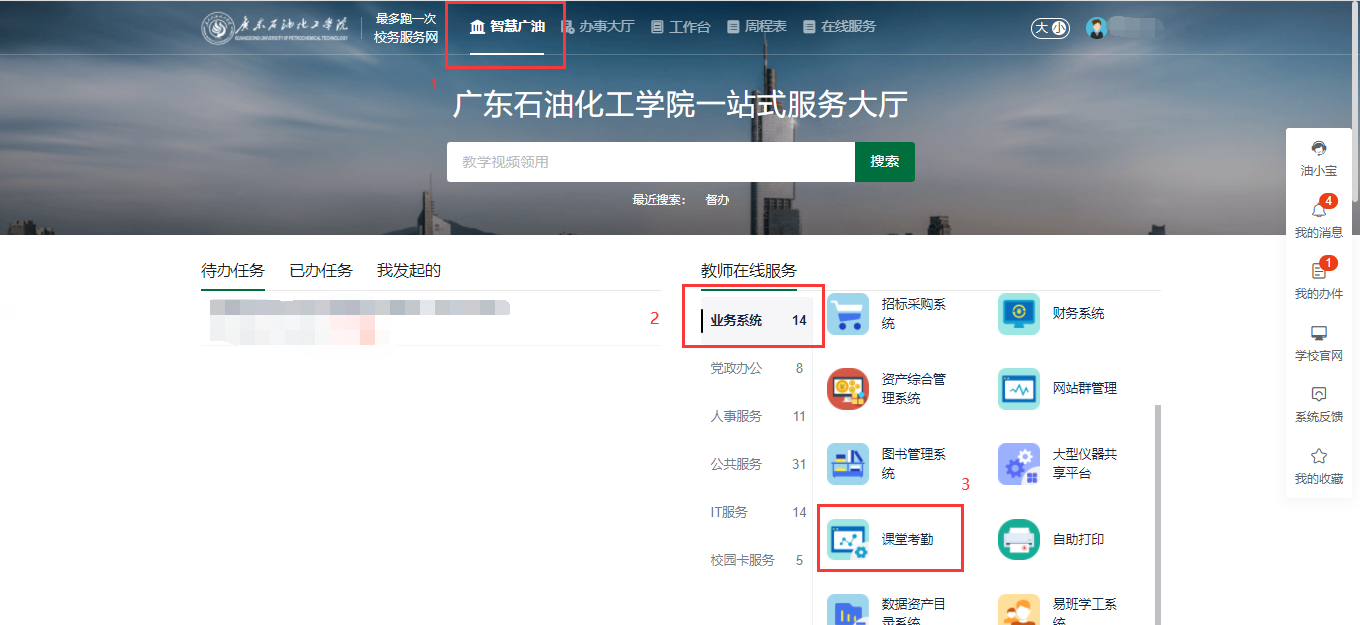The width and height of the screenshot is (1360, 625).
Task: Switch to 待办任务 tab
Action: tap(233, 270)
